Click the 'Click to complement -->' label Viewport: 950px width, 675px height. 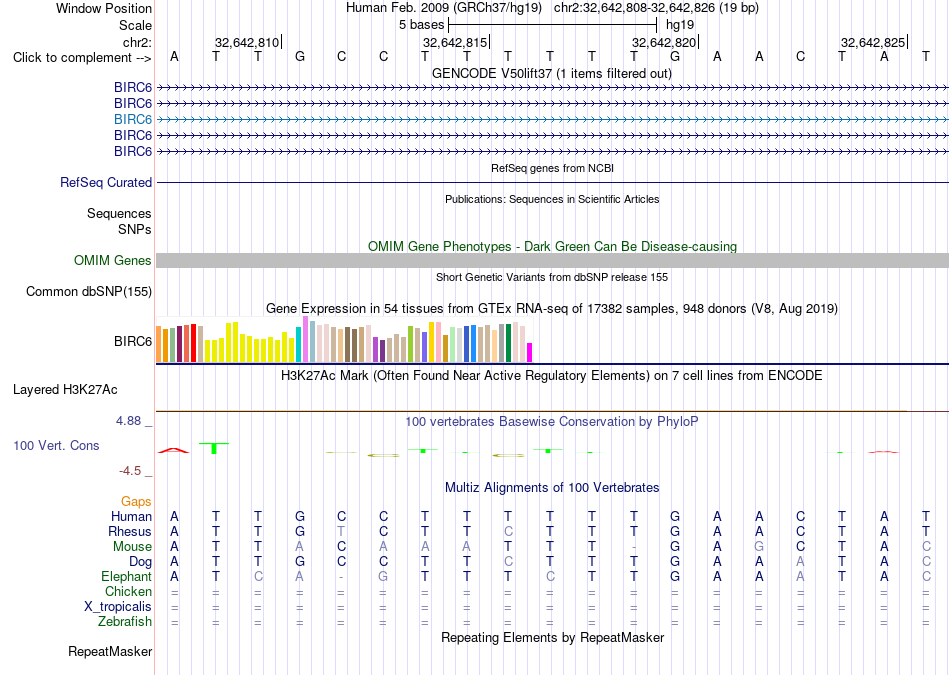click(82, 58)
